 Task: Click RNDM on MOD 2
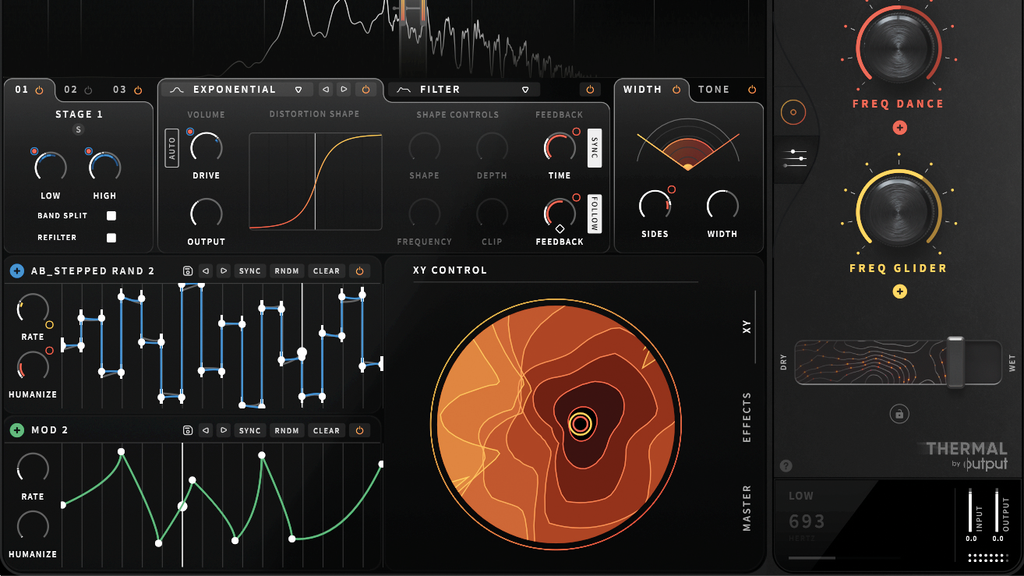coord(287,430)
